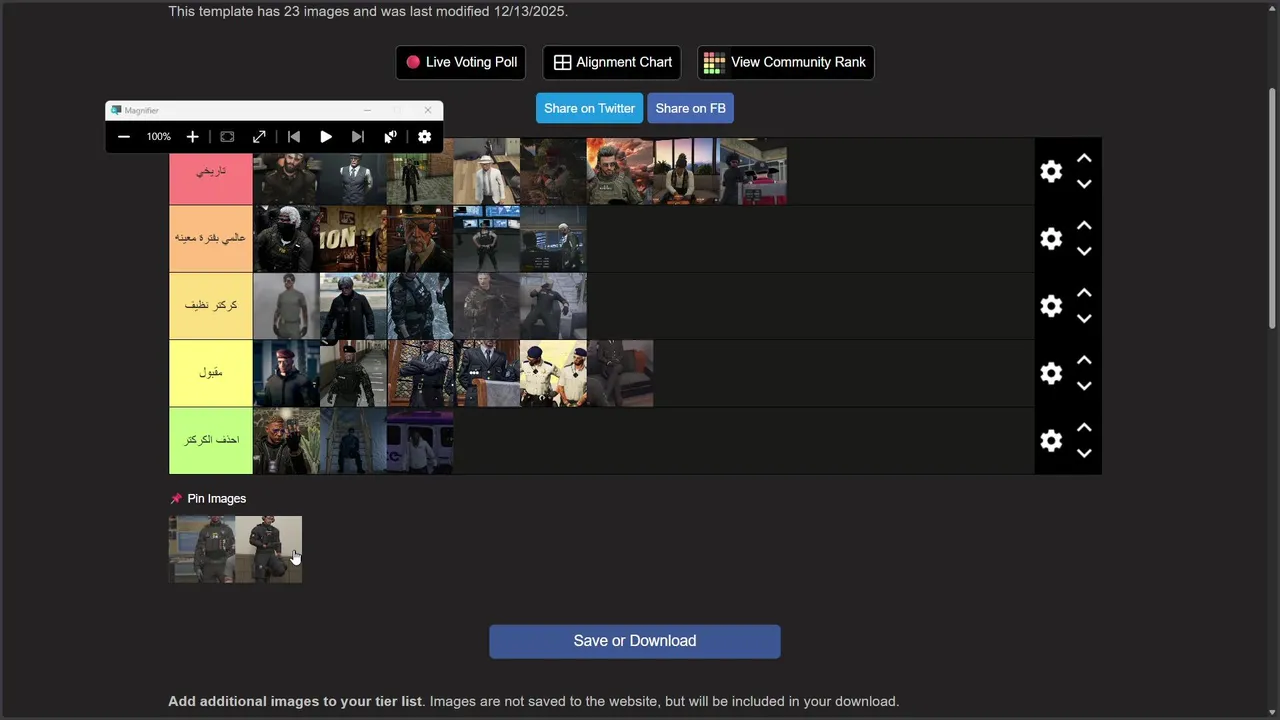This screenshot has width=1280, height=720.
Task: Click the كركتر نظيف tier label
Action: [x=211, y=306]
